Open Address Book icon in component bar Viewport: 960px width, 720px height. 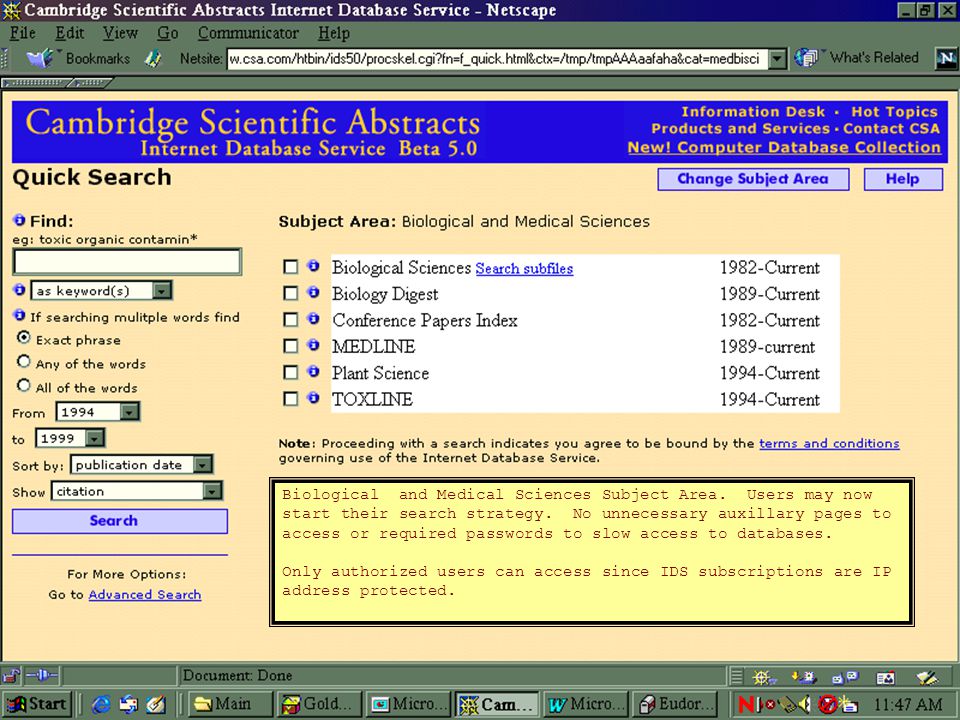pyautogui.click(x=885, y=677)
